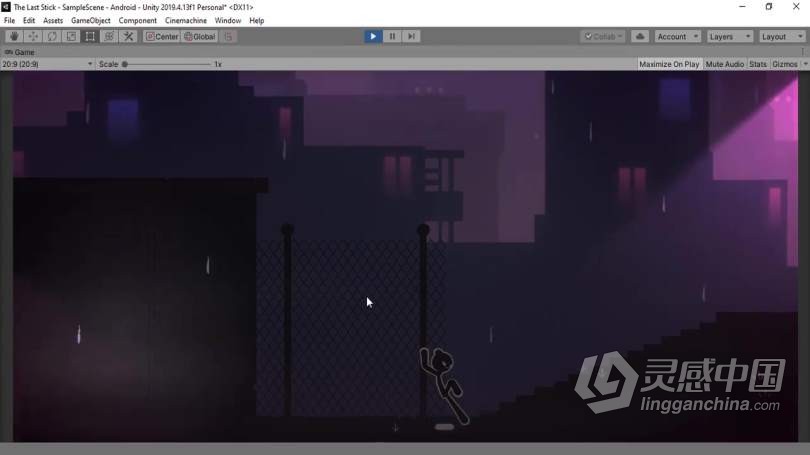Open the Account dropdown
This screenshot has height=455, width=810.
(x=678, y=36)
